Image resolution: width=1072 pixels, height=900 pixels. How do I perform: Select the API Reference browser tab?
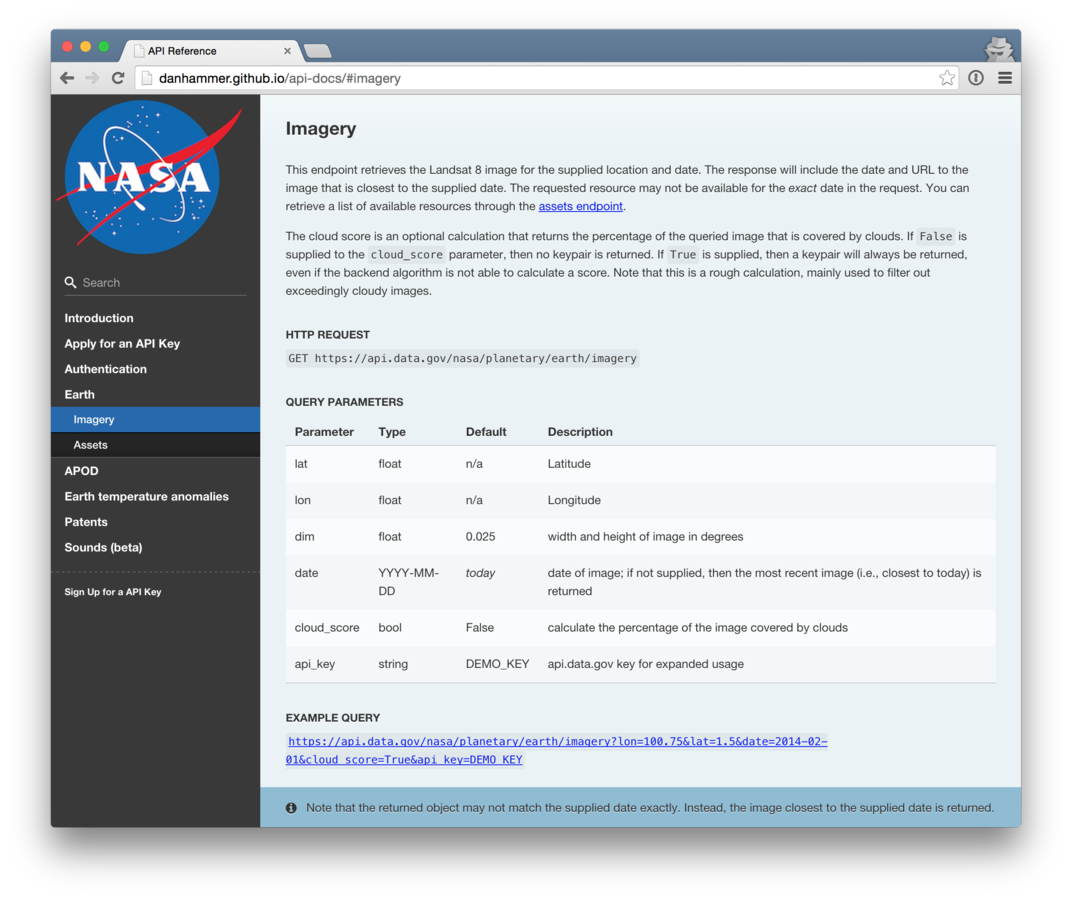click(x=212, y=51)
